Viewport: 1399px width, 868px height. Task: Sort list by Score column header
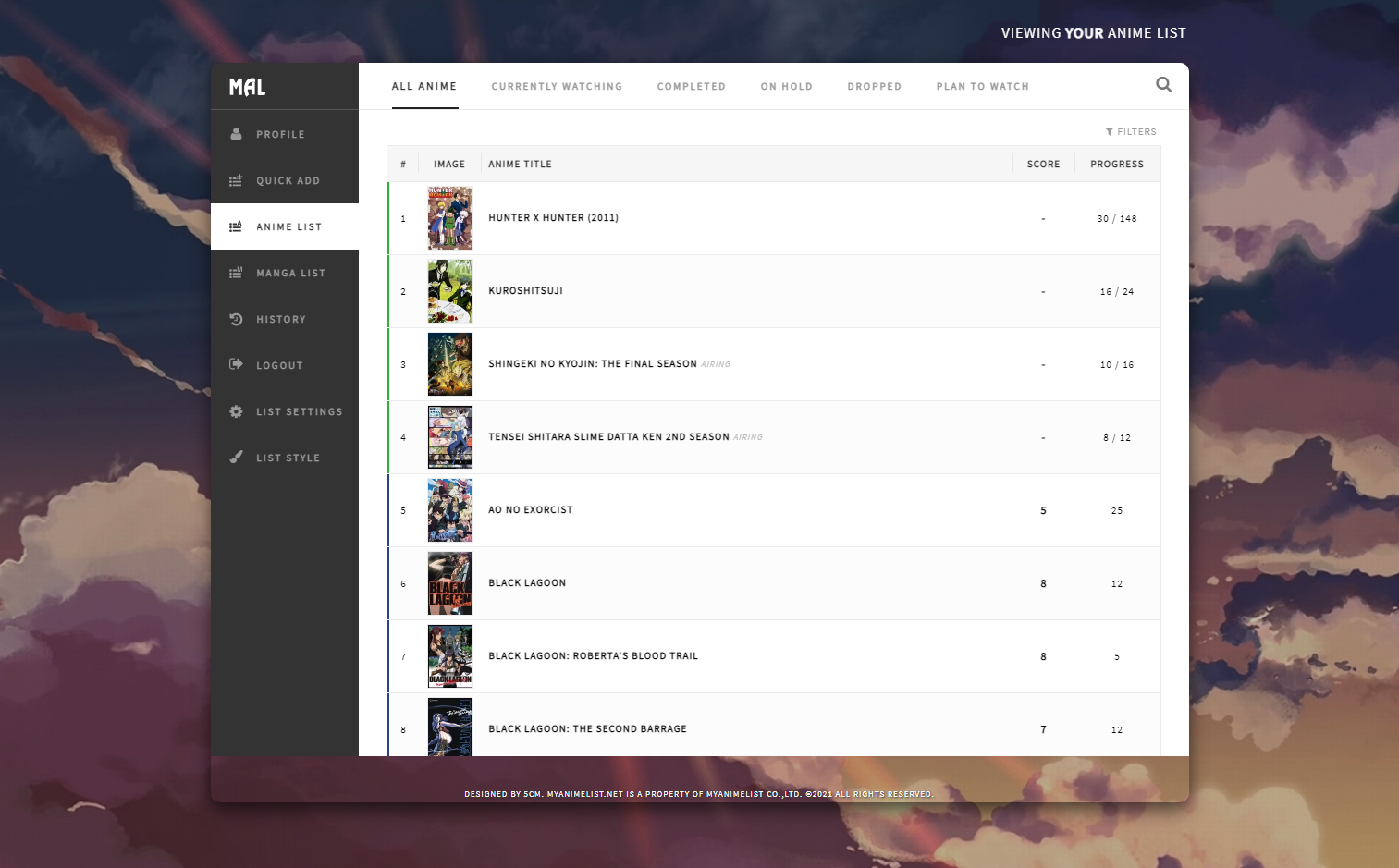click(x=1043, y=165)
